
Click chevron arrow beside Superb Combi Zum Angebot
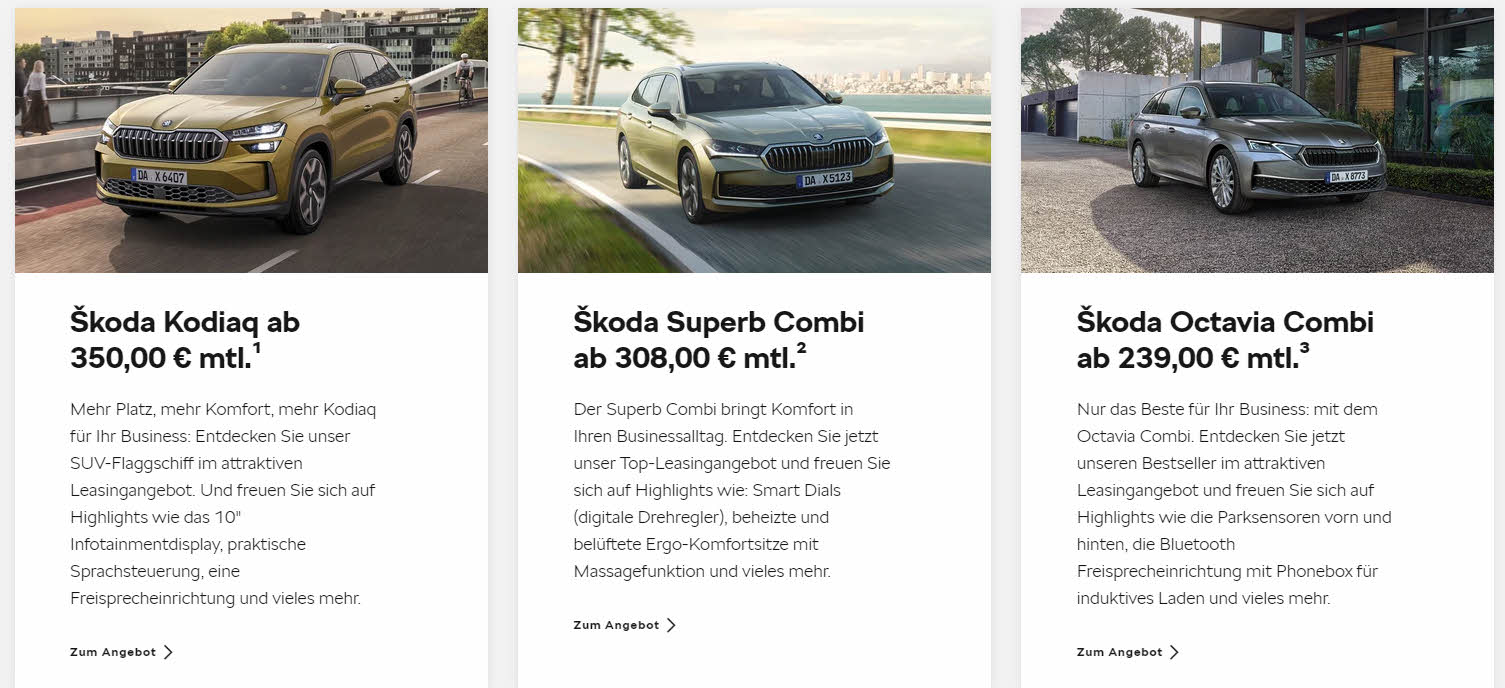(671, 625)
